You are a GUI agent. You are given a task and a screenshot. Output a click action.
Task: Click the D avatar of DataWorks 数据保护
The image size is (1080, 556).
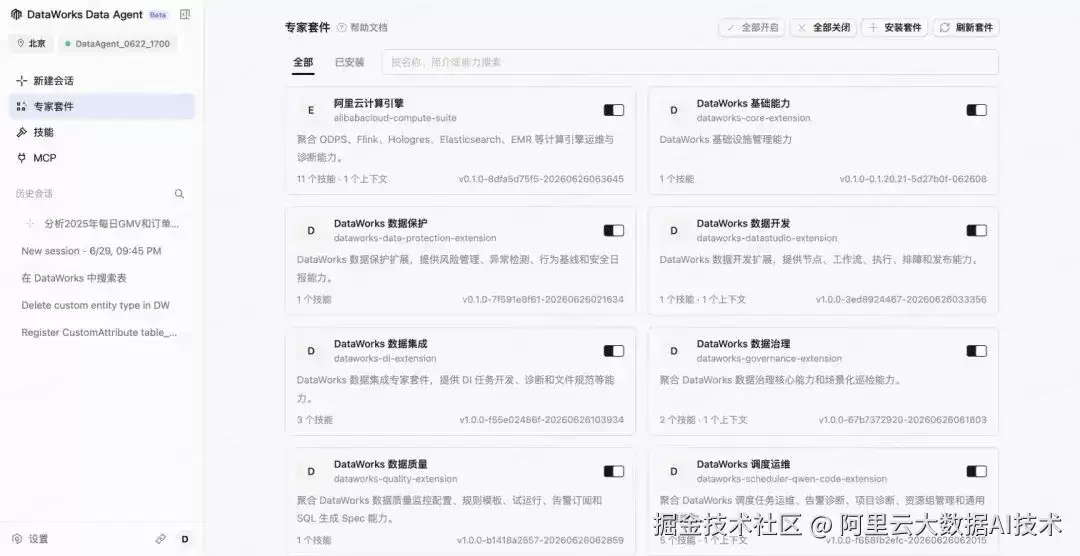pos(311,230)
